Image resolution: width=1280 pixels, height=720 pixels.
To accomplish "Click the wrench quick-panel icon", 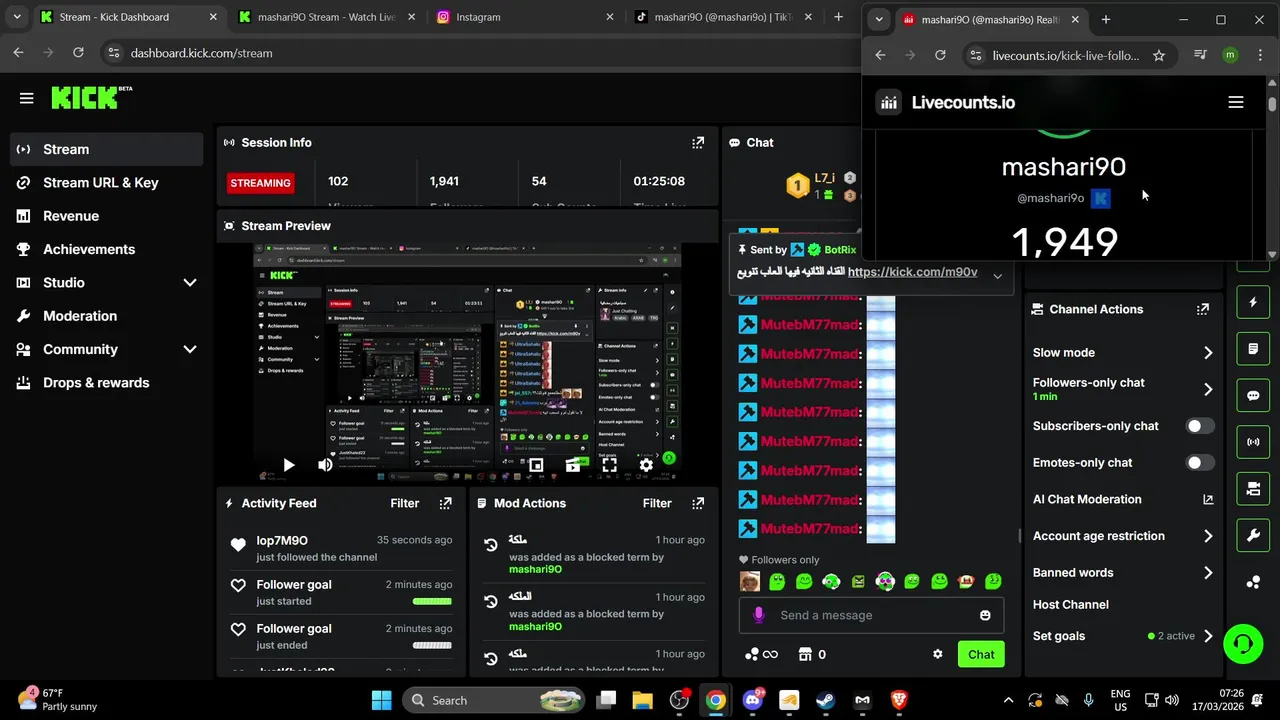I will click(x=1253, y=535).
